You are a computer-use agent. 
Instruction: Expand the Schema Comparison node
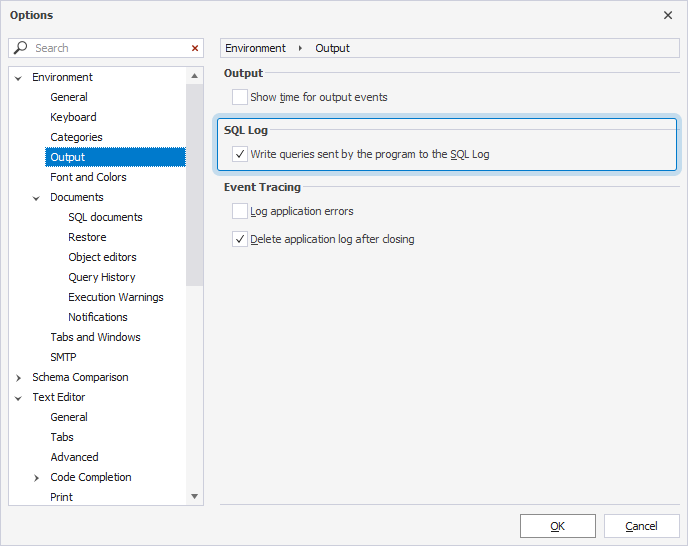coord(19,377)
